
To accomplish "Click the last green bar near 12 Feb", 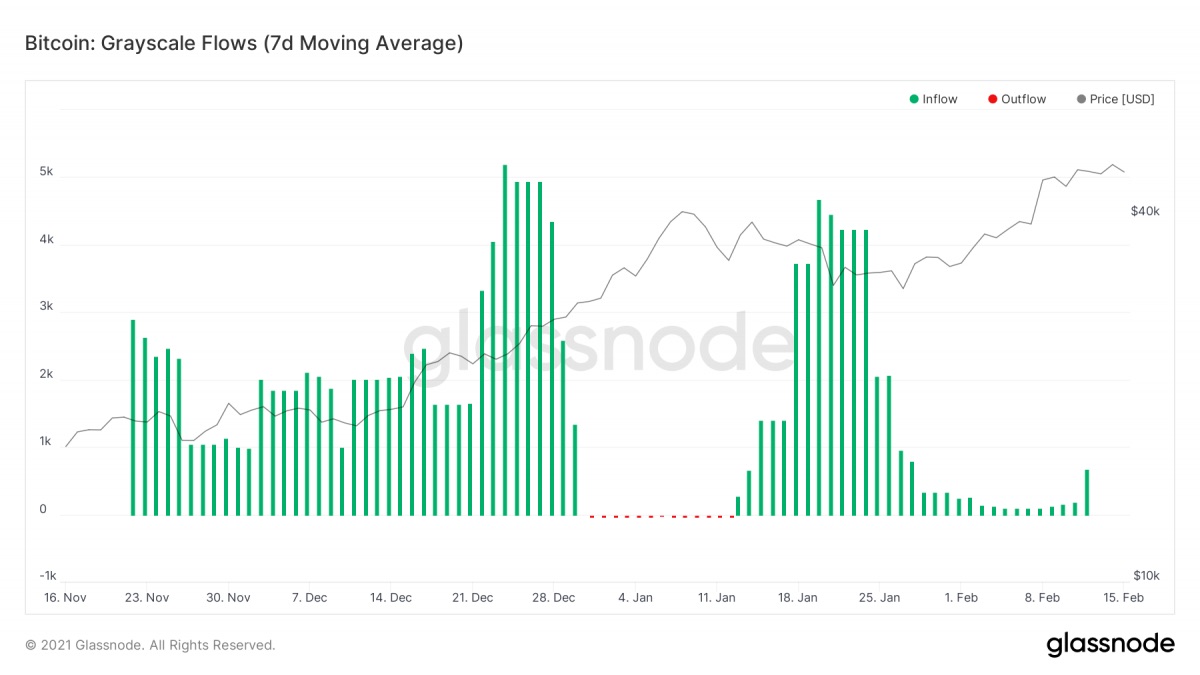I will pos(1087,492).
